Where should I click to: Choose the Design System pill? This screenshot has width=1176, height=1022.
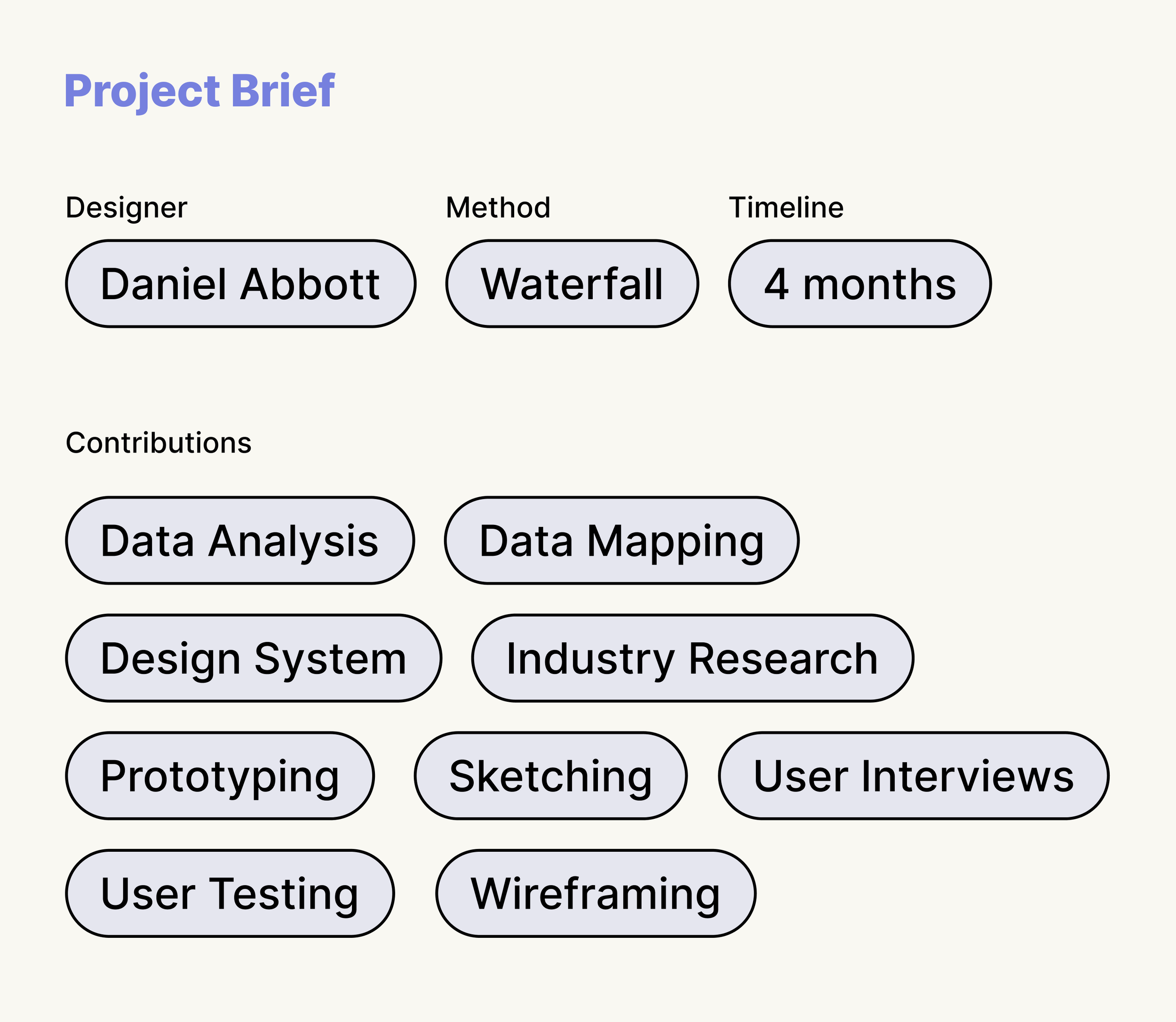click(253, 658)
